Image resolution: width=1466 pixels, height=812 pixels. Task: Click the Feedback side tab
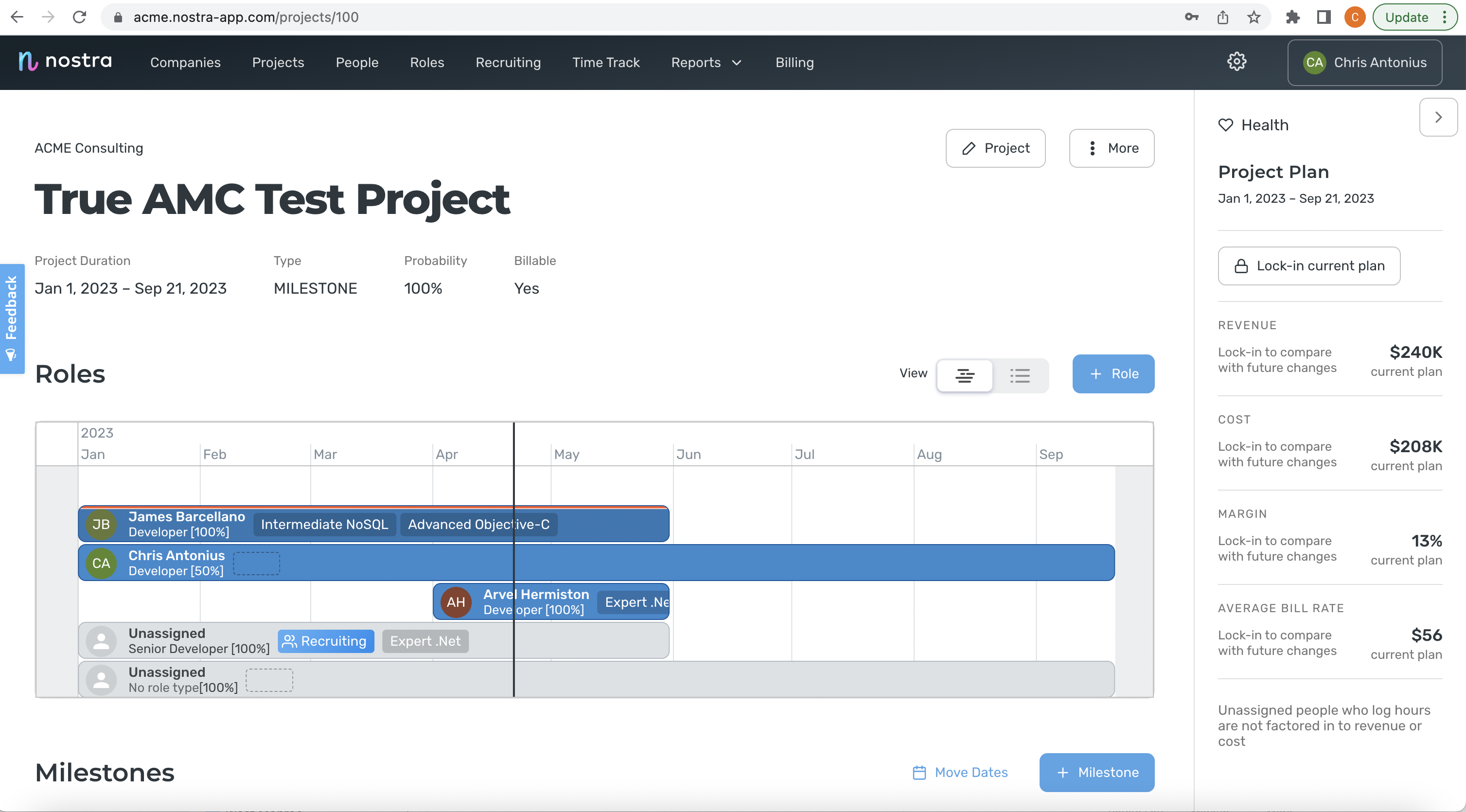pos(11,318)
